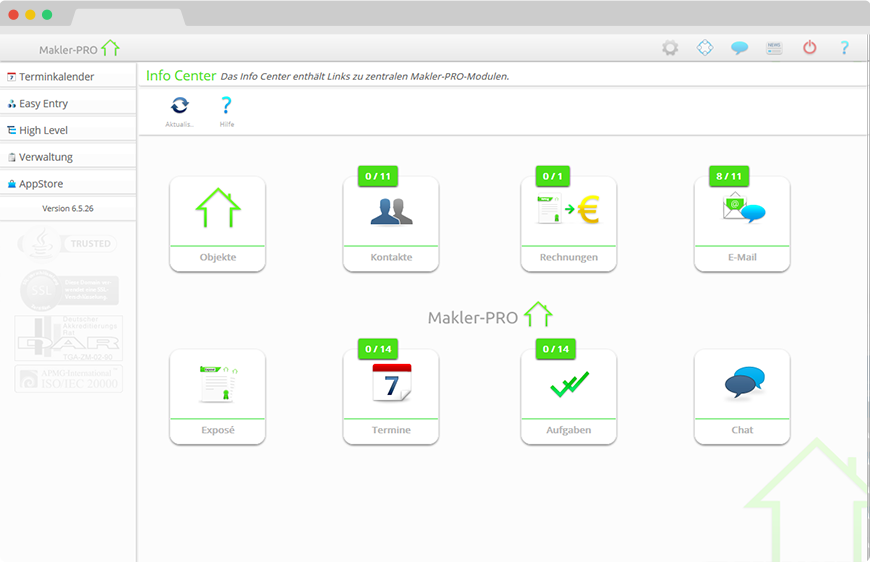Click the 0/11 badge on Kontakte
The width and height of the screenshot is (870, 562).
(x=378, y=176)
